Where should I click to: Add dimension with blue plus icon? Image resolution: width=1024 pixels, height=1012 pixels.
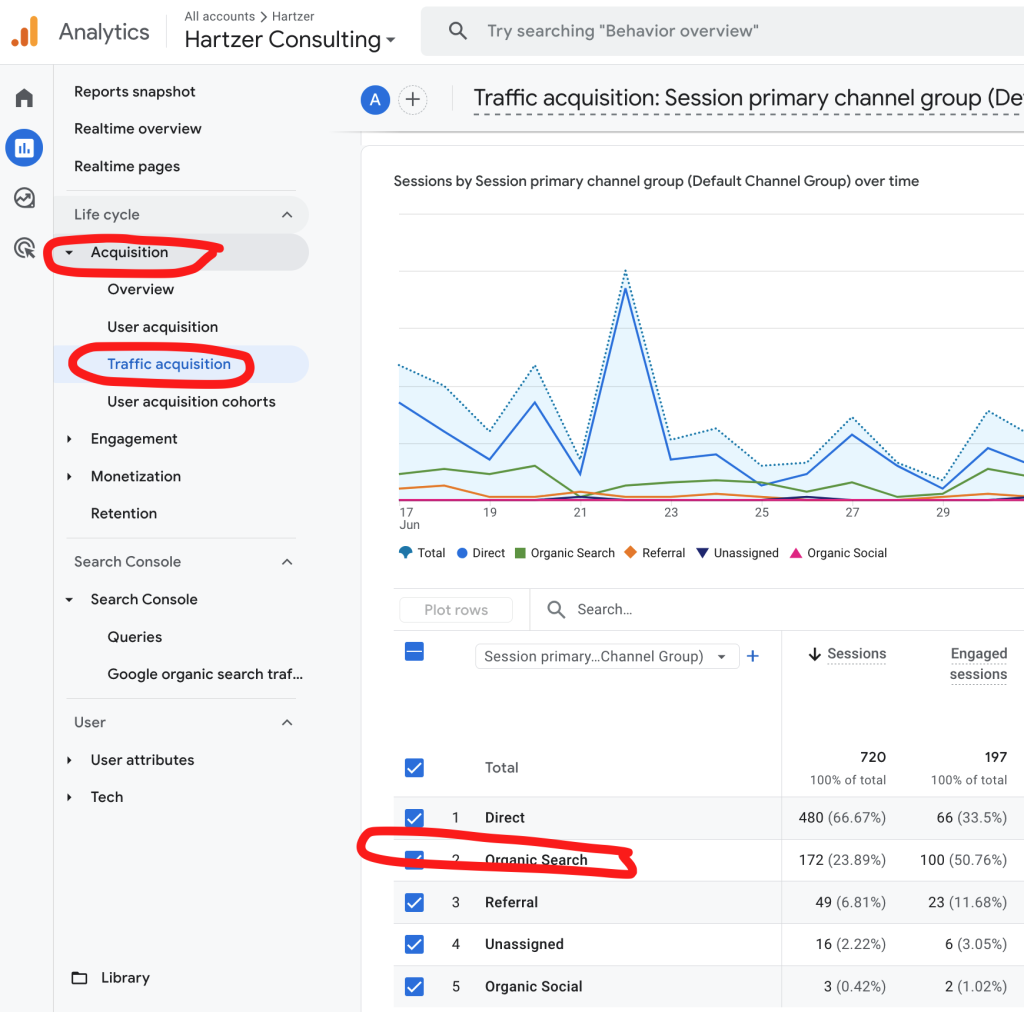pos(752,656)
